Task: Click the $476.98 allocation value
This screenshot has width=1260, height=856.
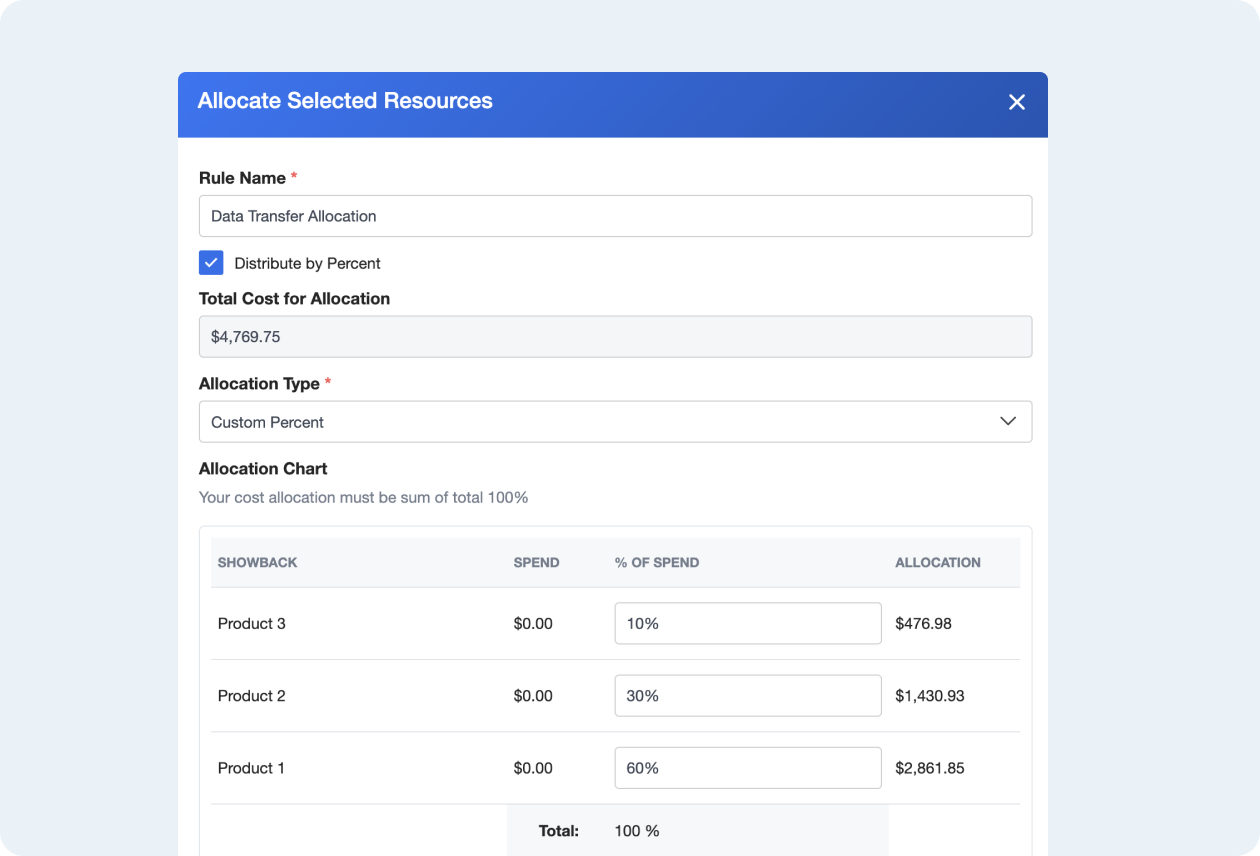Action: pos(923,624)
